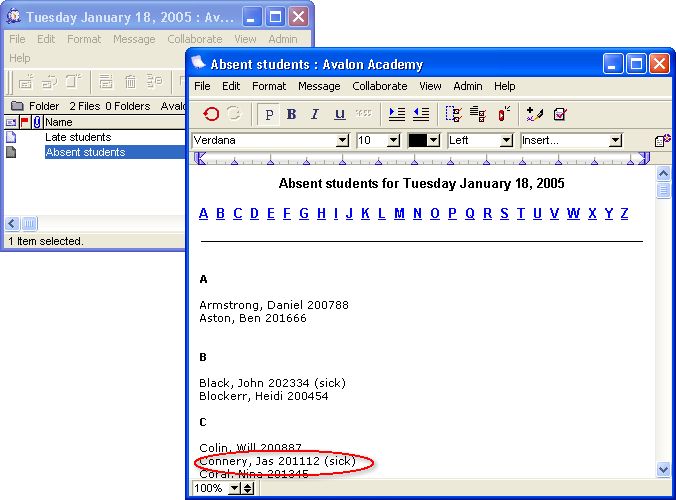Click the paperclip attachment column icon

37,122
